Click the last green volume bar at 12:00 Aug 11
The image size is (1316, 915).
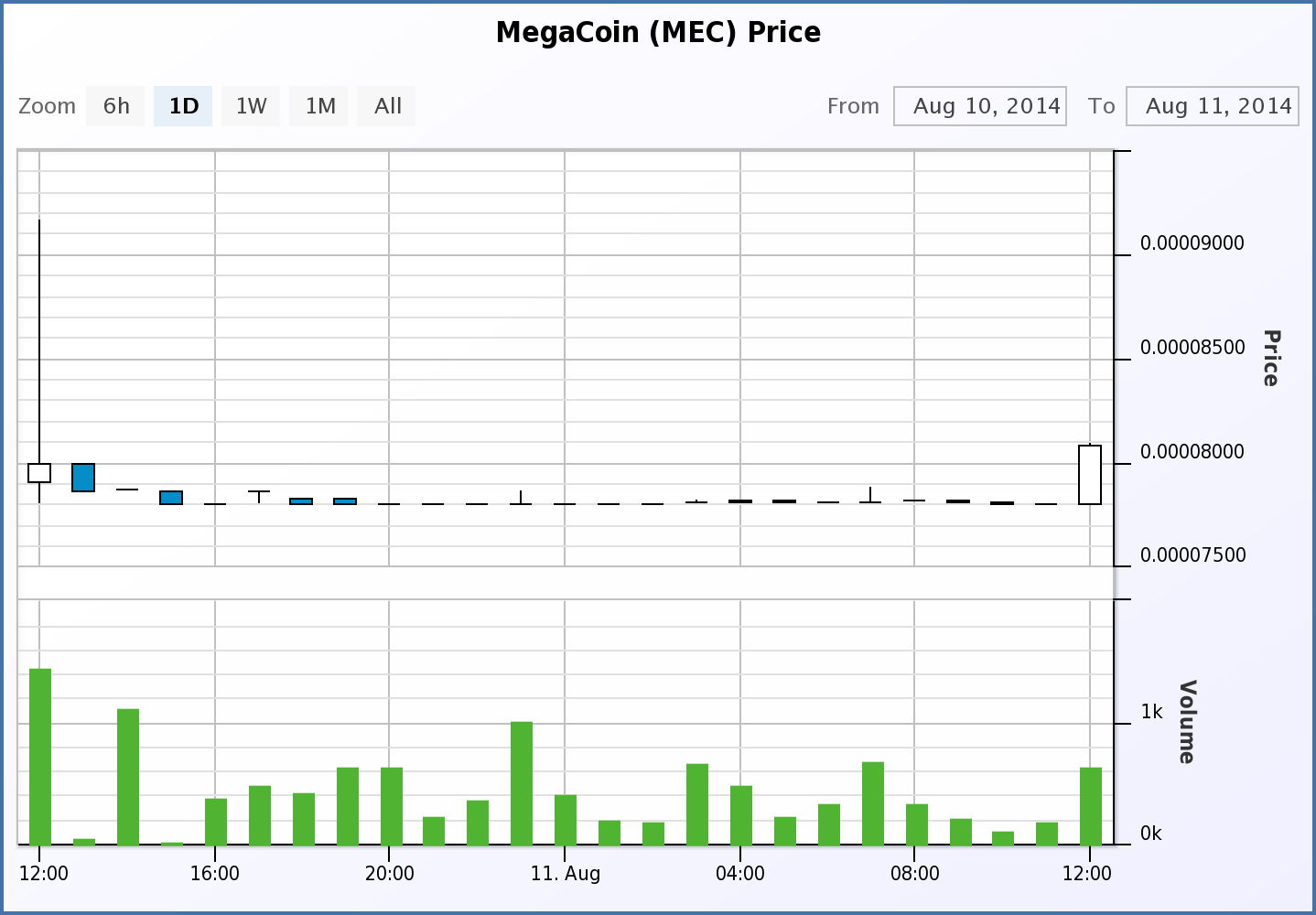click(x=1091, y=806)
